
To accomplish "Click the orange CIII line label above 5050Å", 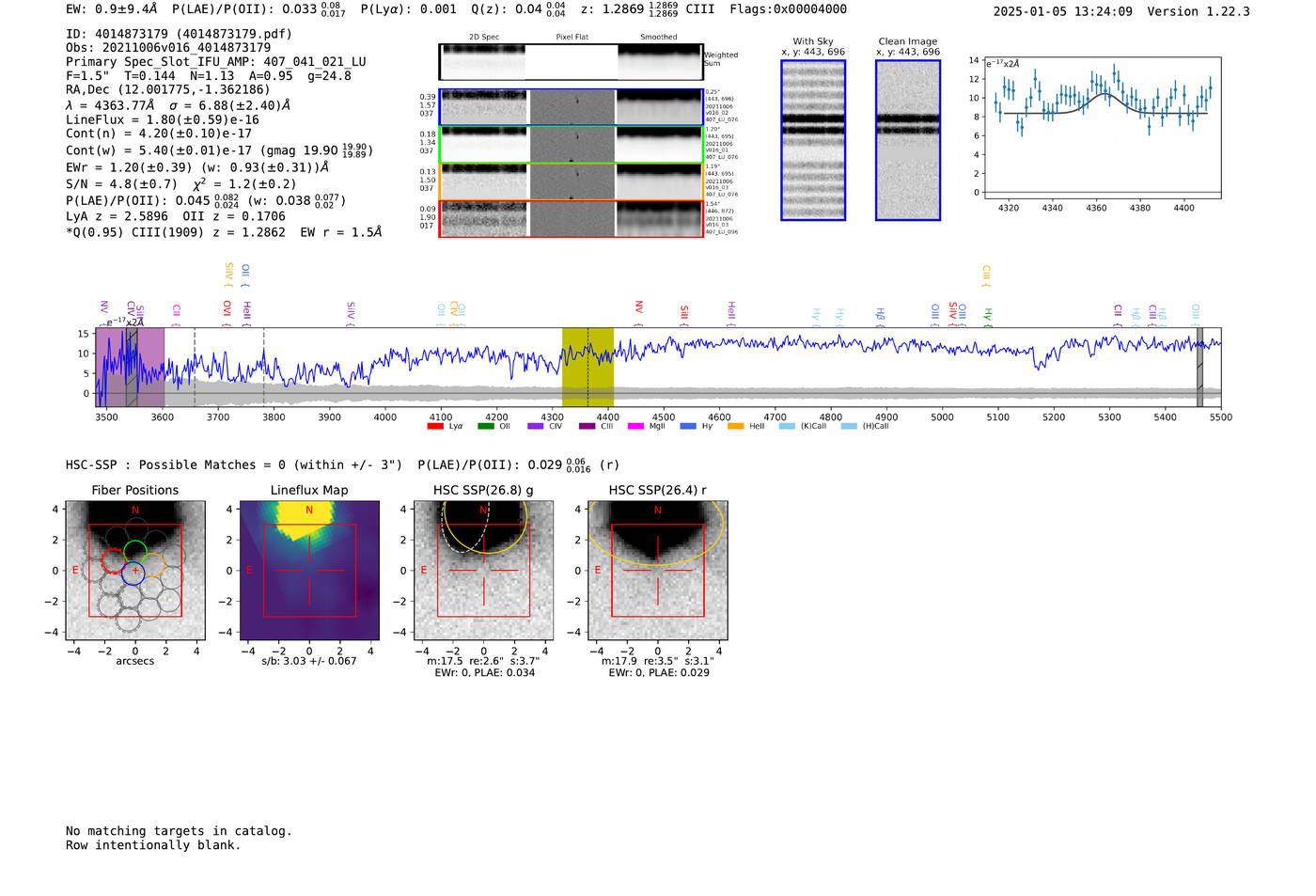I will pyautogui.click(x=986, y=276).
